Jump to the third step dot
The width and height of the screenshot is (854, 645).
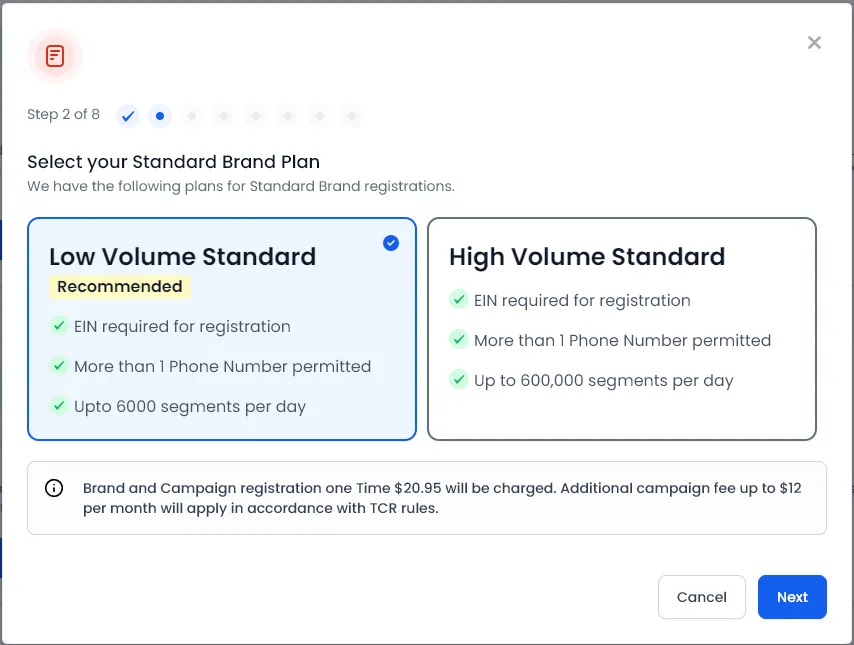point(192,116)
